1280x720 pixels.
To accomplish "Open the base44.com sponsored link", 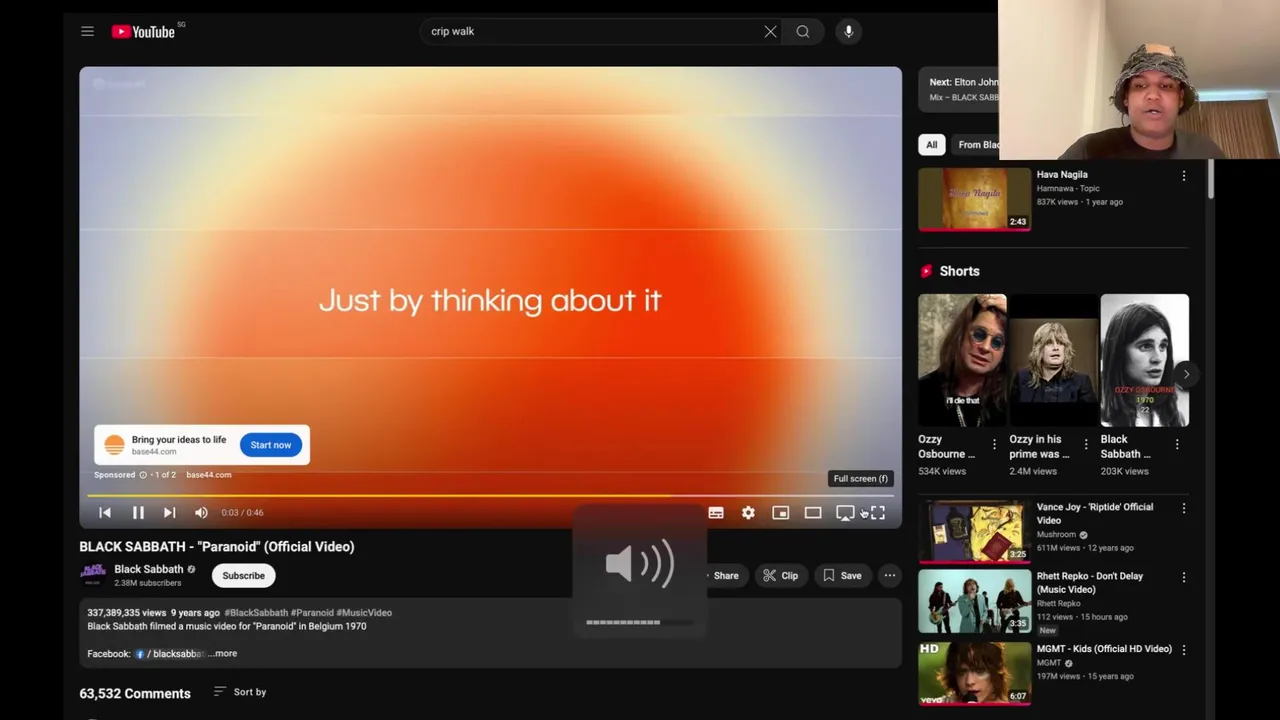I will pyautogui.click(x=208, y=475).
